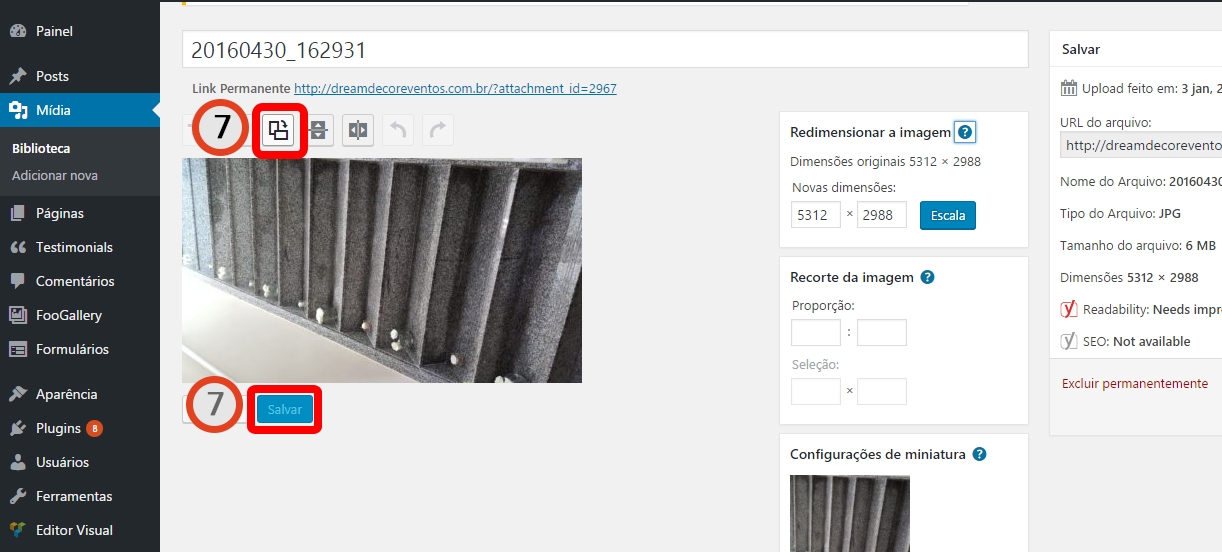
Task: Click the FooGallery icon
Action: (18, 315)
